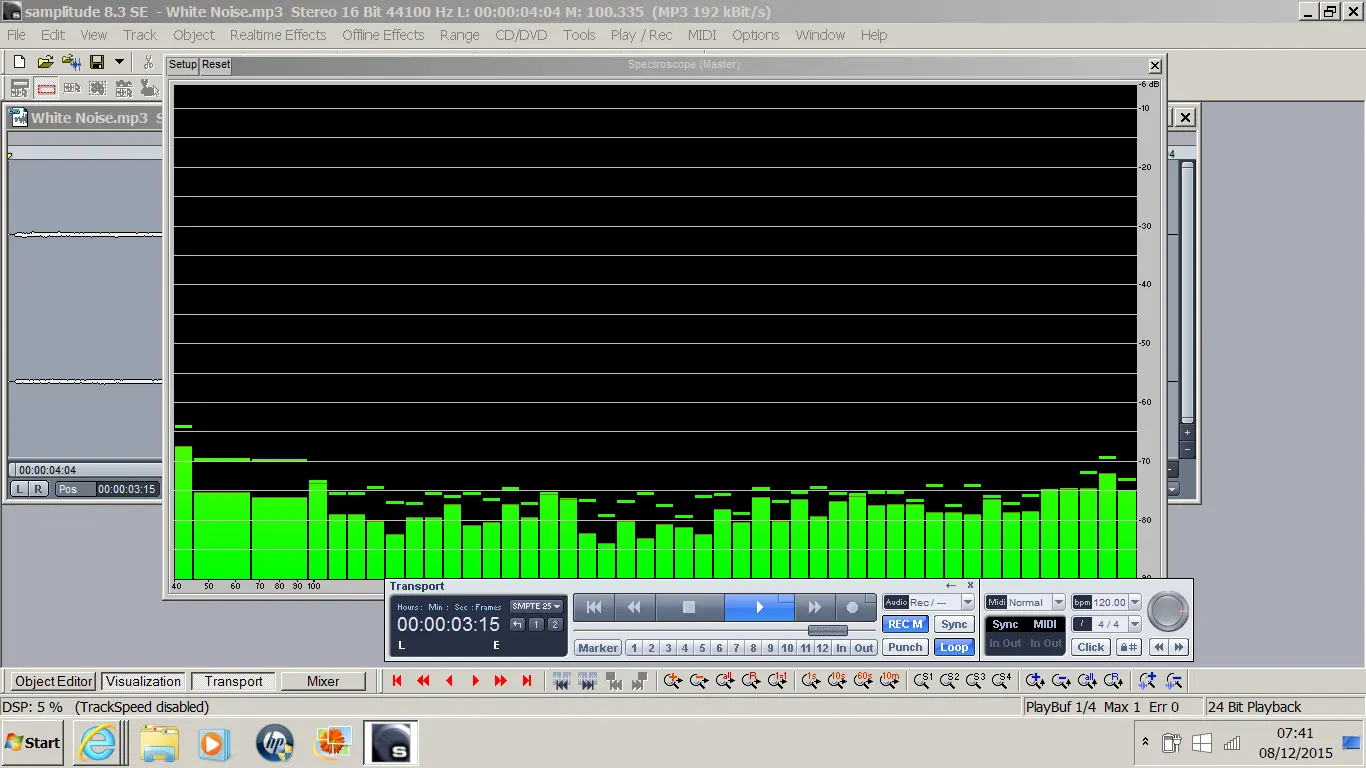Image resolution: width=1366 pixels, height=768 pixels.
Task: Recall zoom snapshot S4
Action: coord(1001,681)
